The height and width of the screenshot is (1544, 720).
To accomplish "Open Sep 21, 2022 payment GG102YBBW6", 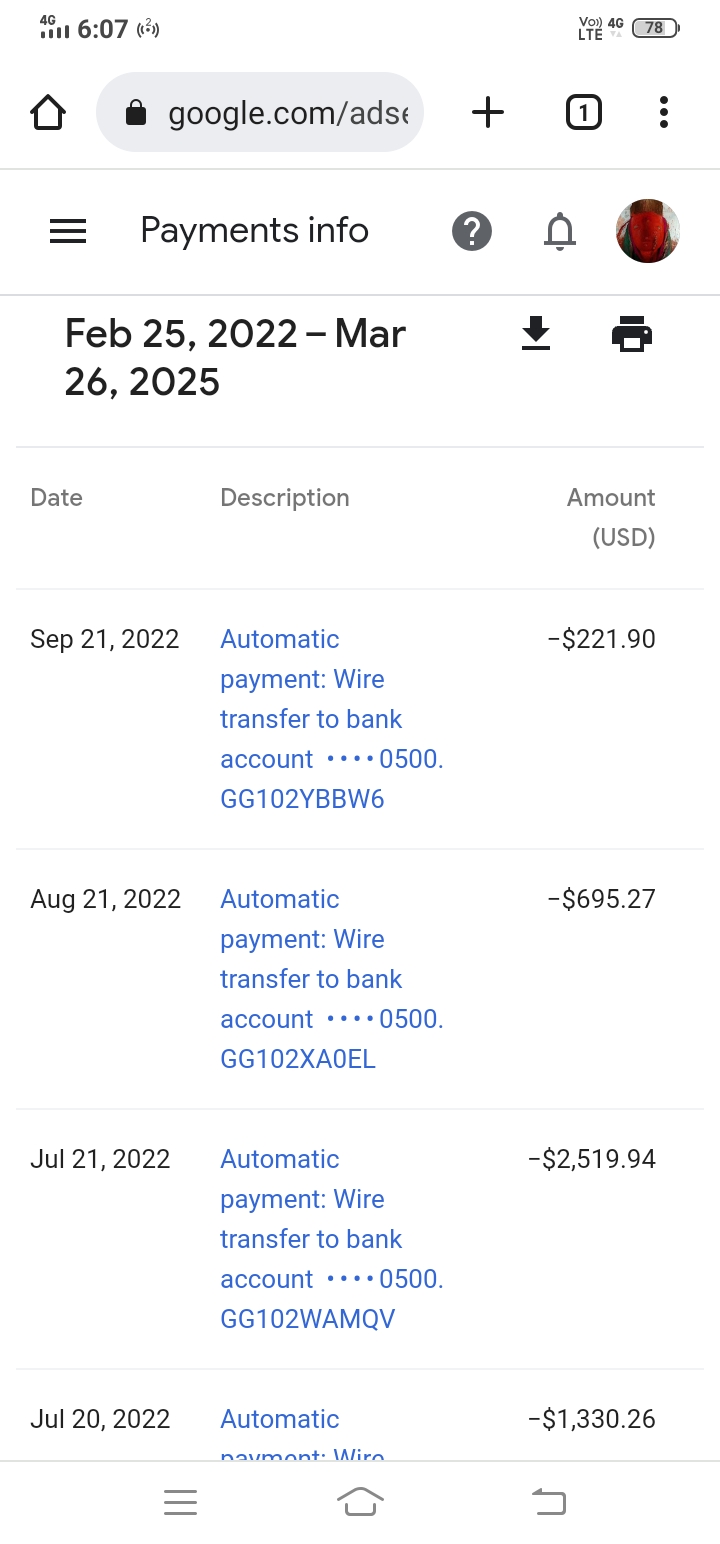I will pos(332,719).
